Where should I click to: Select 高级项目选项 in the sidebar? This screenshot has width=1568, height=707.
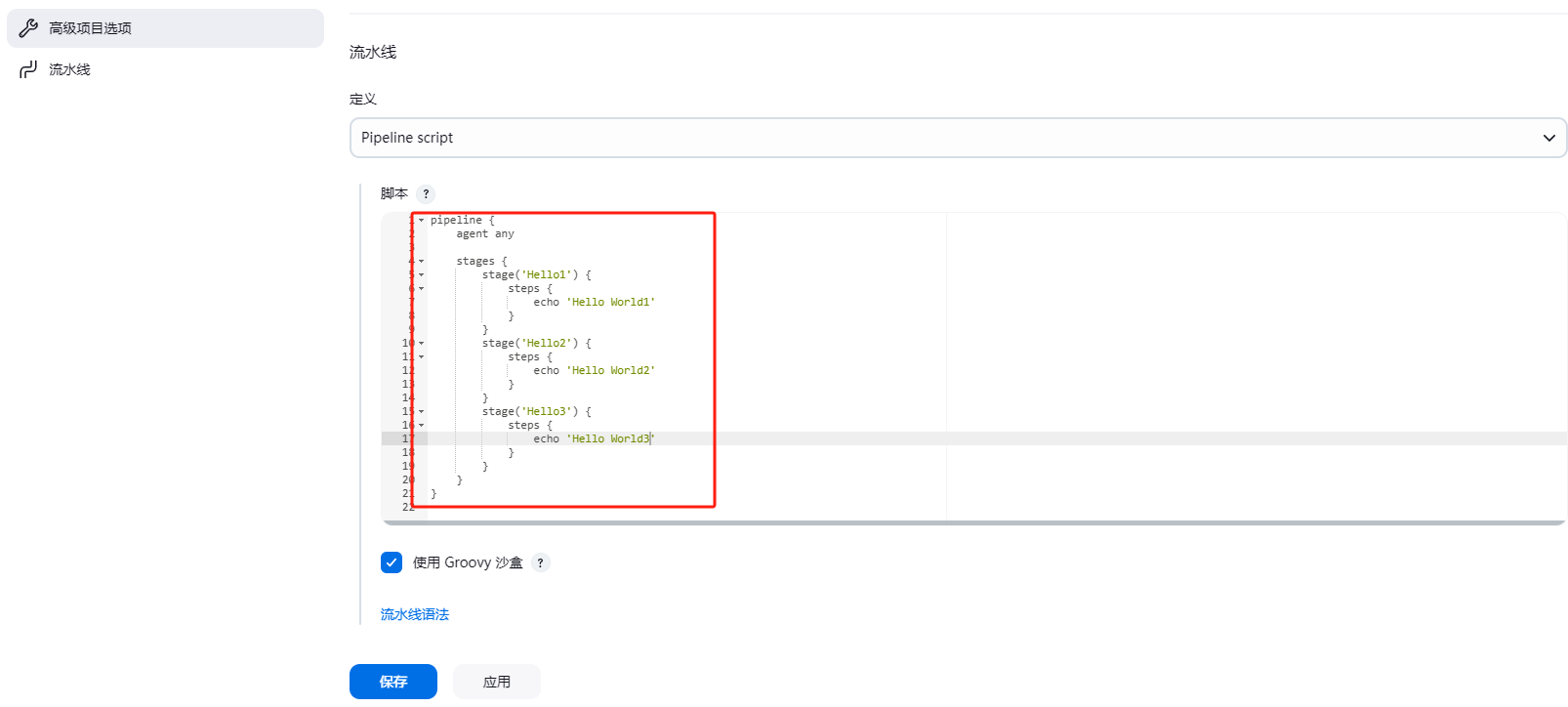point(165,28)
